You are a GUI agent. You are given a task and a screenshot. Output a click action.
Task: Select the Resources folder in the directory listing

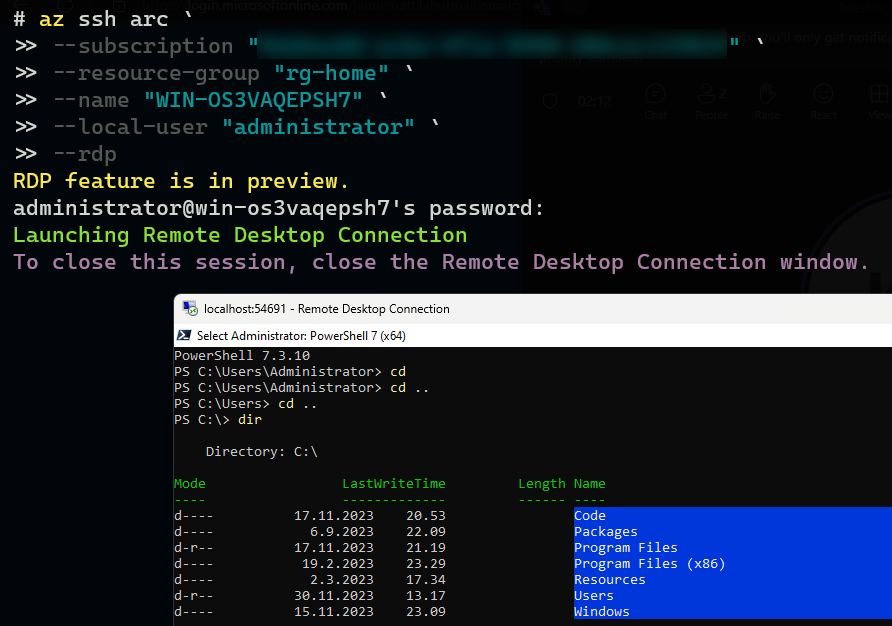point(610,579)
